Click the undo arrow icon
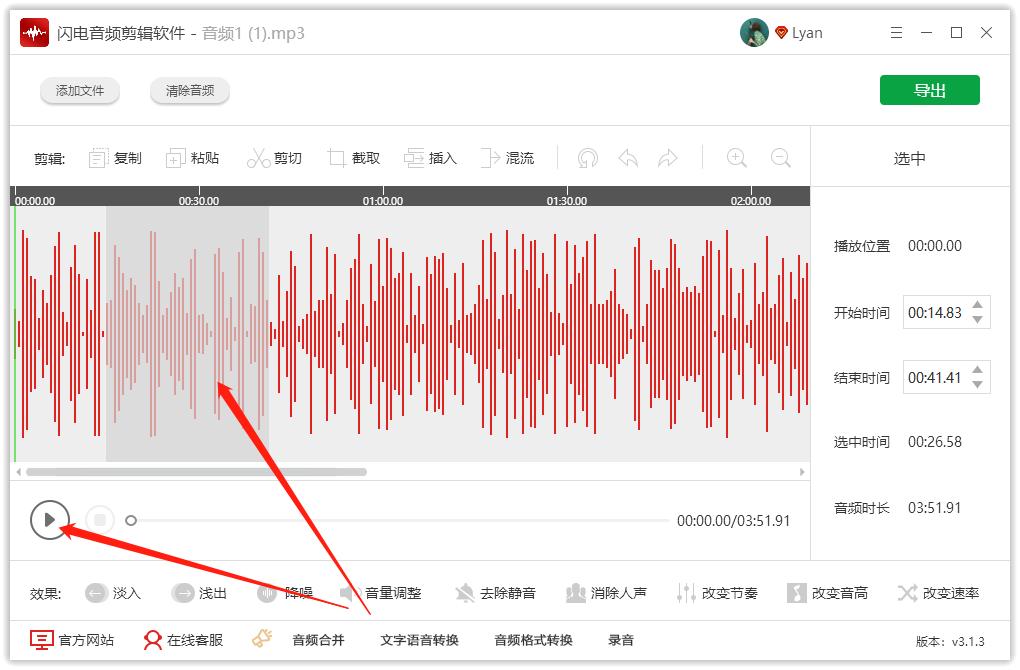Screen dimensions: 1020x670 [628, 157]
